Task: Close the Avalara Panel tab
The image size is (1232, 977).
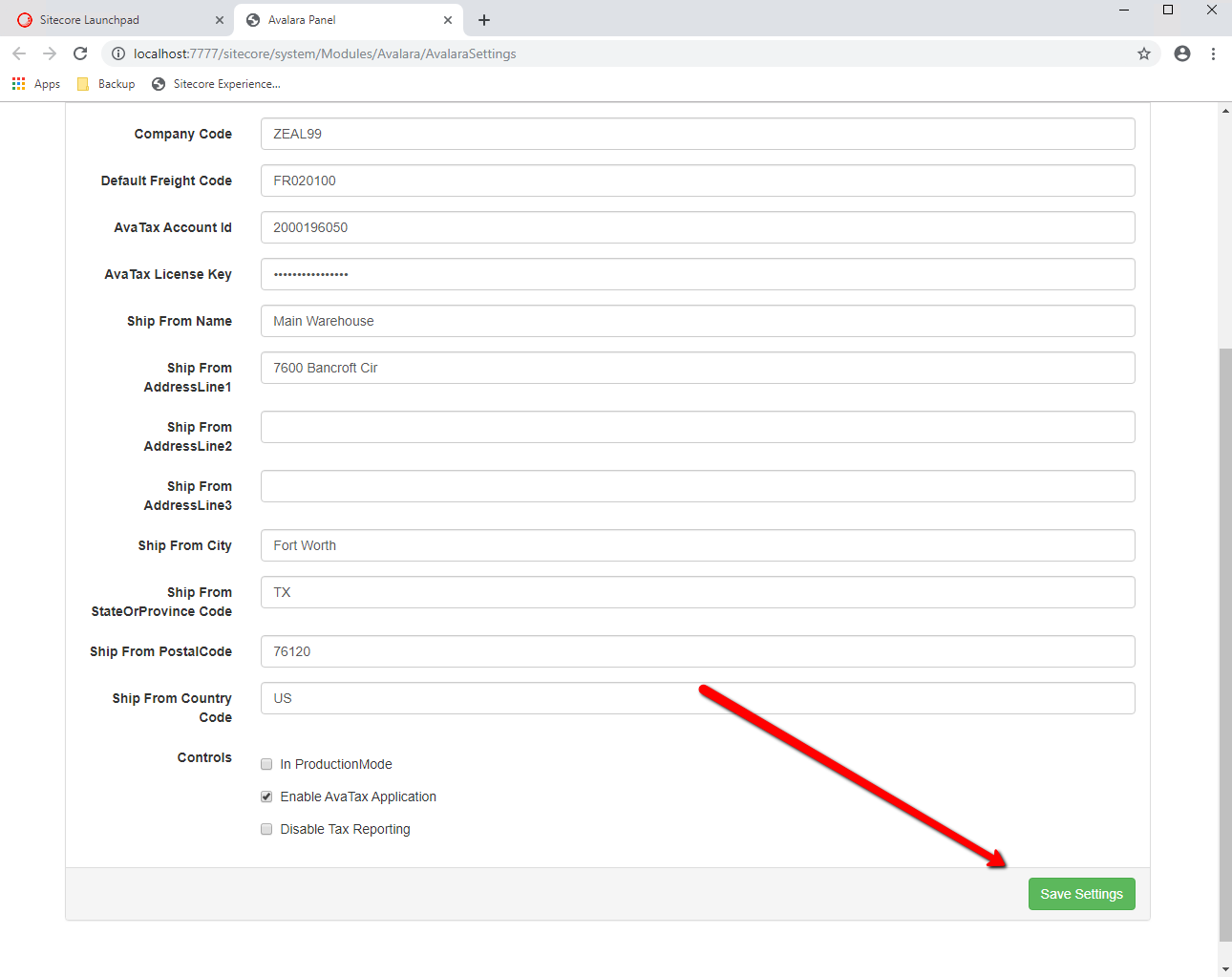Action: (x=448, y=20)
